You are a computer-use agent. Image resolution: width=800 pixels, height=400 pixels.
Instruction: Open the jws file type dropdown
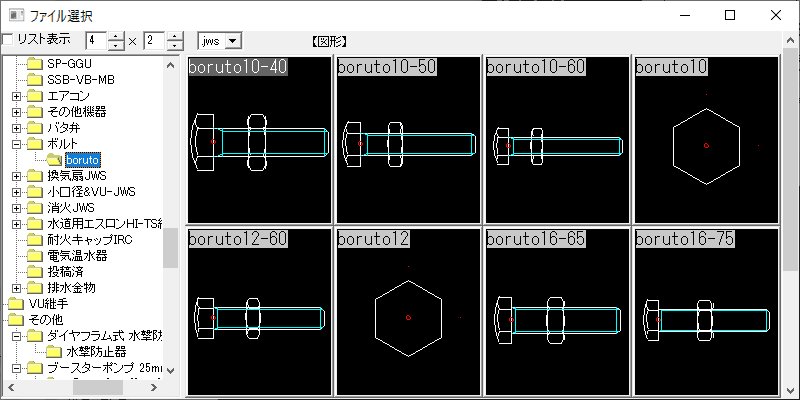(233, 41)
